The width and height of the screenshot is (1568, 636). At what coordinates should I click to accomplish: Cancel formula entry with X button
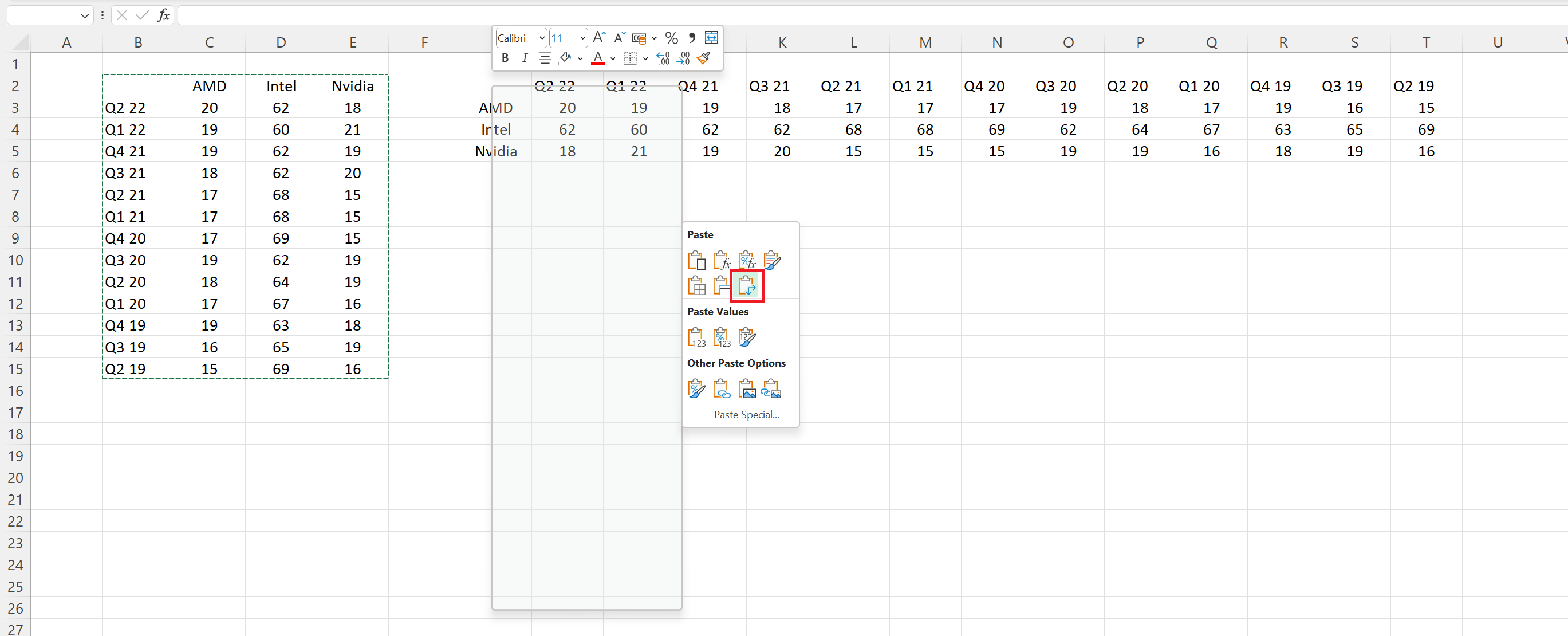pos(122,15)
